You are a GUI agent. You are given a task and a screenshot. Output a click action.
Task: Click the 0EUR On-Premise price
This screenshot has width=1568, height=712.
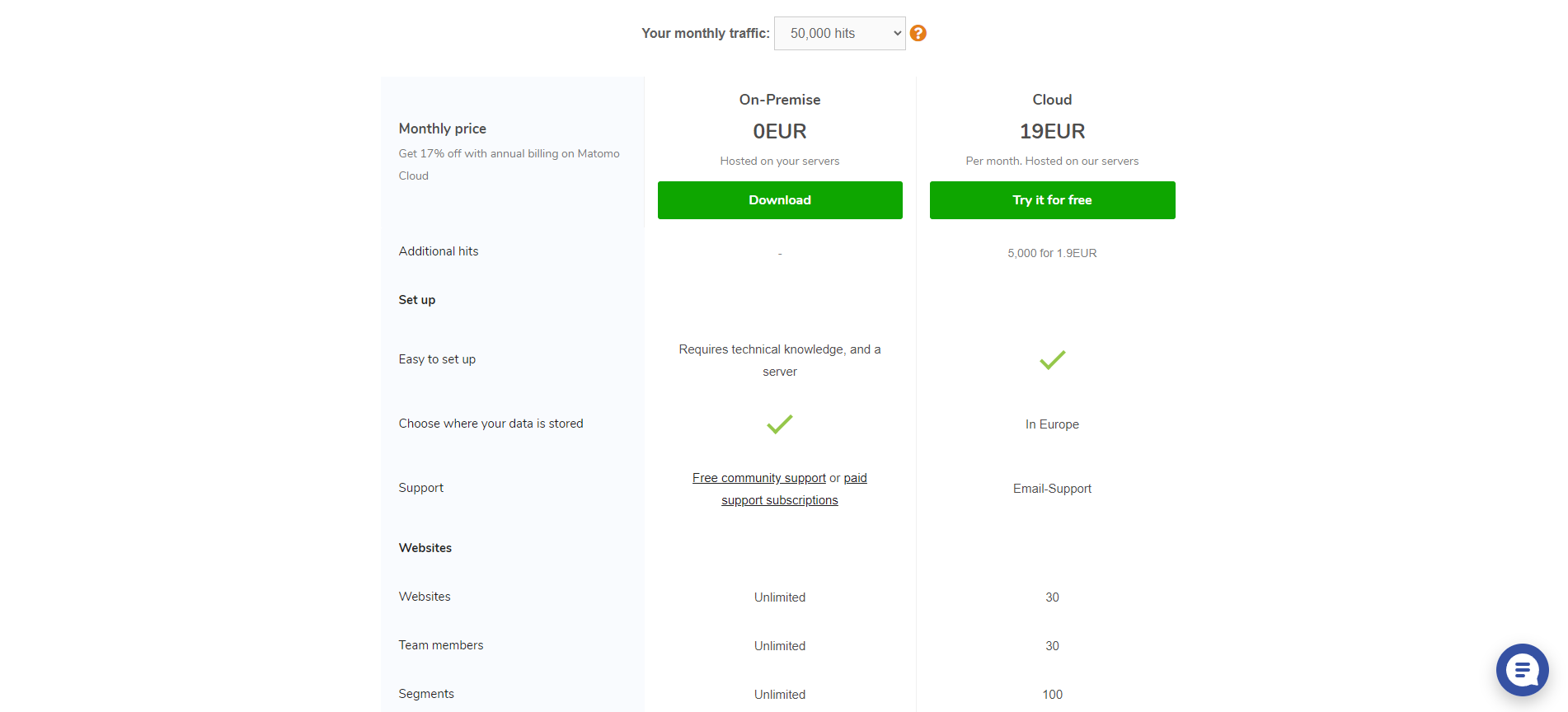click(x=780, y=131)
